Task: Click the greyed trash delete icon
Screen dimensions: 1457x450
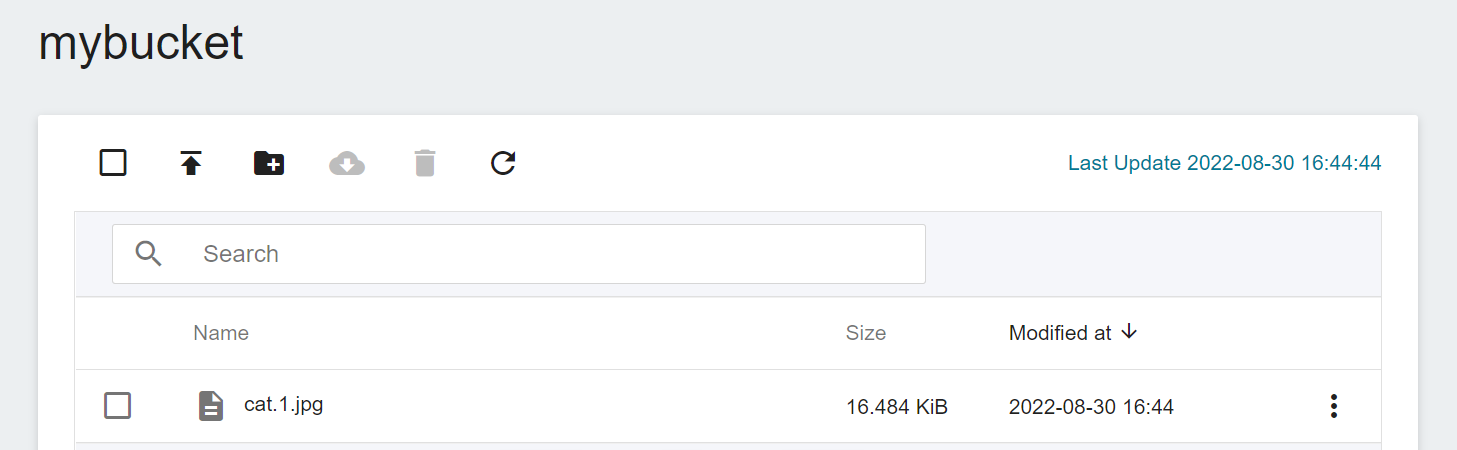Action: tap(425, 163)
